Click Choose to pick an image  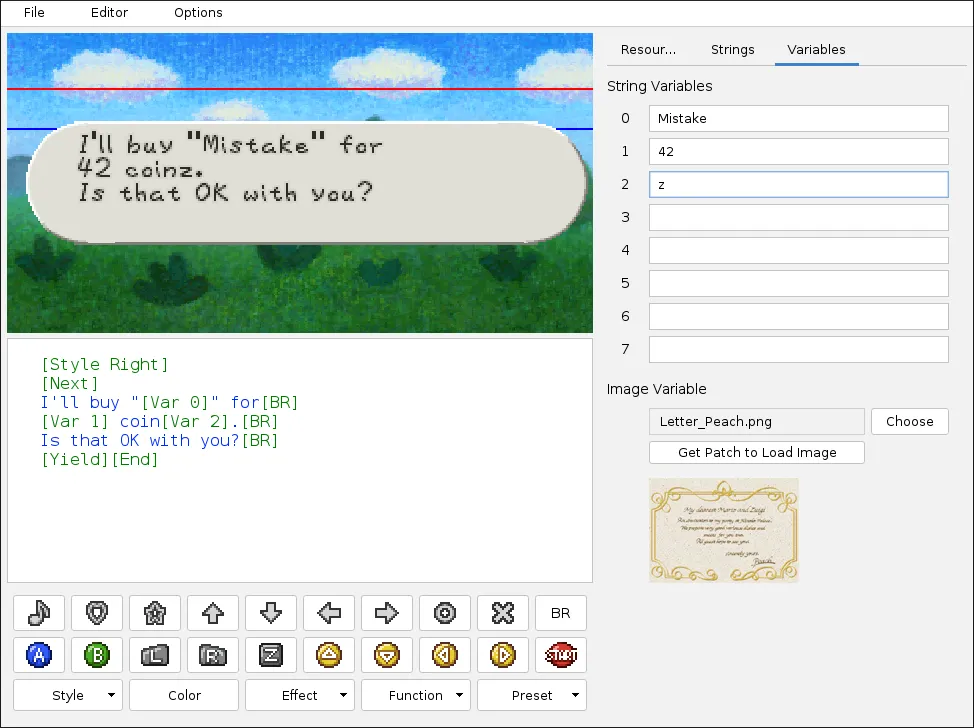(909, 421)
